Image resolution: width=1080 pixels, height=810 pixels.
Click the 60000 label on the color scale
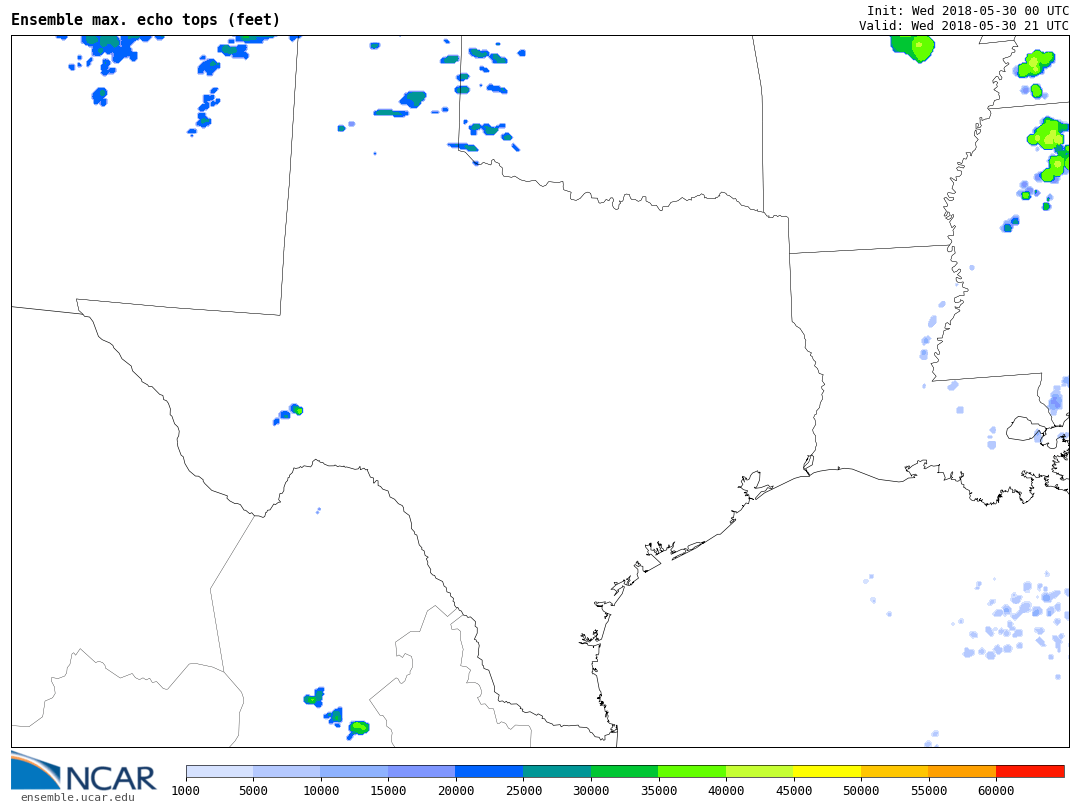[x=996, y=791]
